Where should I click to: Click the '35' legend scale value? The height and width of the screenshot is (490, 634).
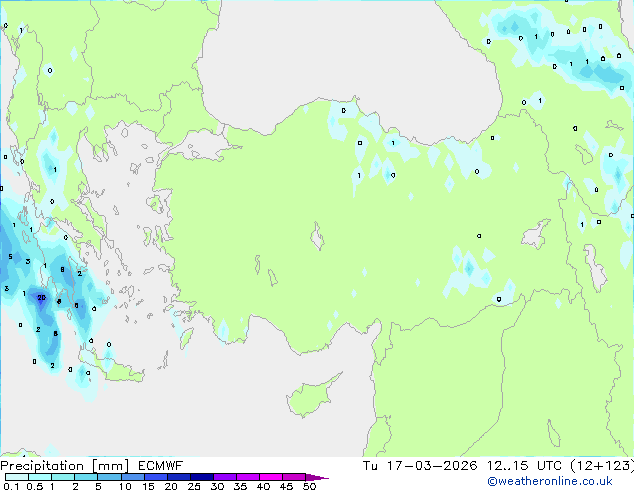[240, 486]
